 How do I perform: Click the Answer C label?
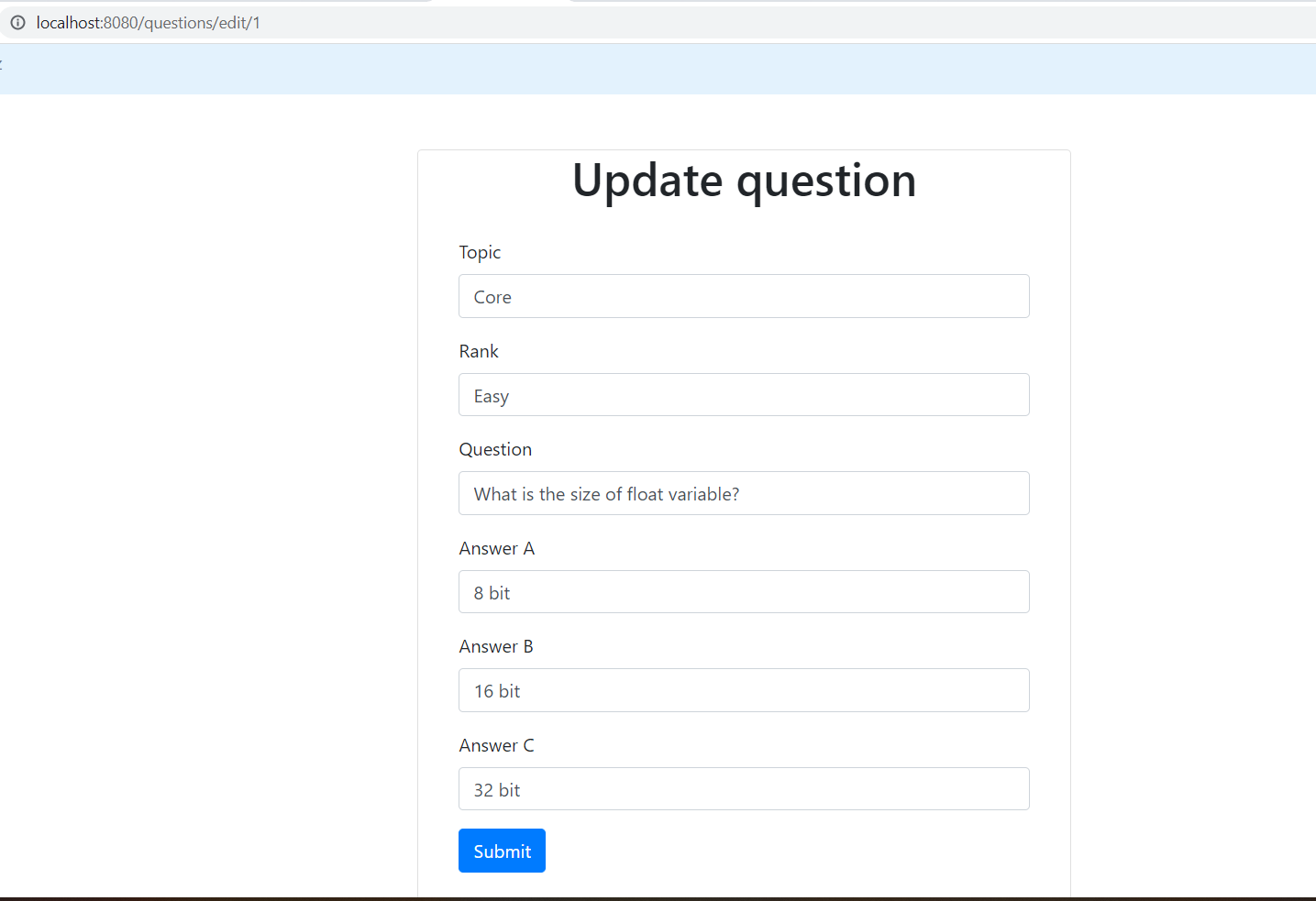point(496,745)
